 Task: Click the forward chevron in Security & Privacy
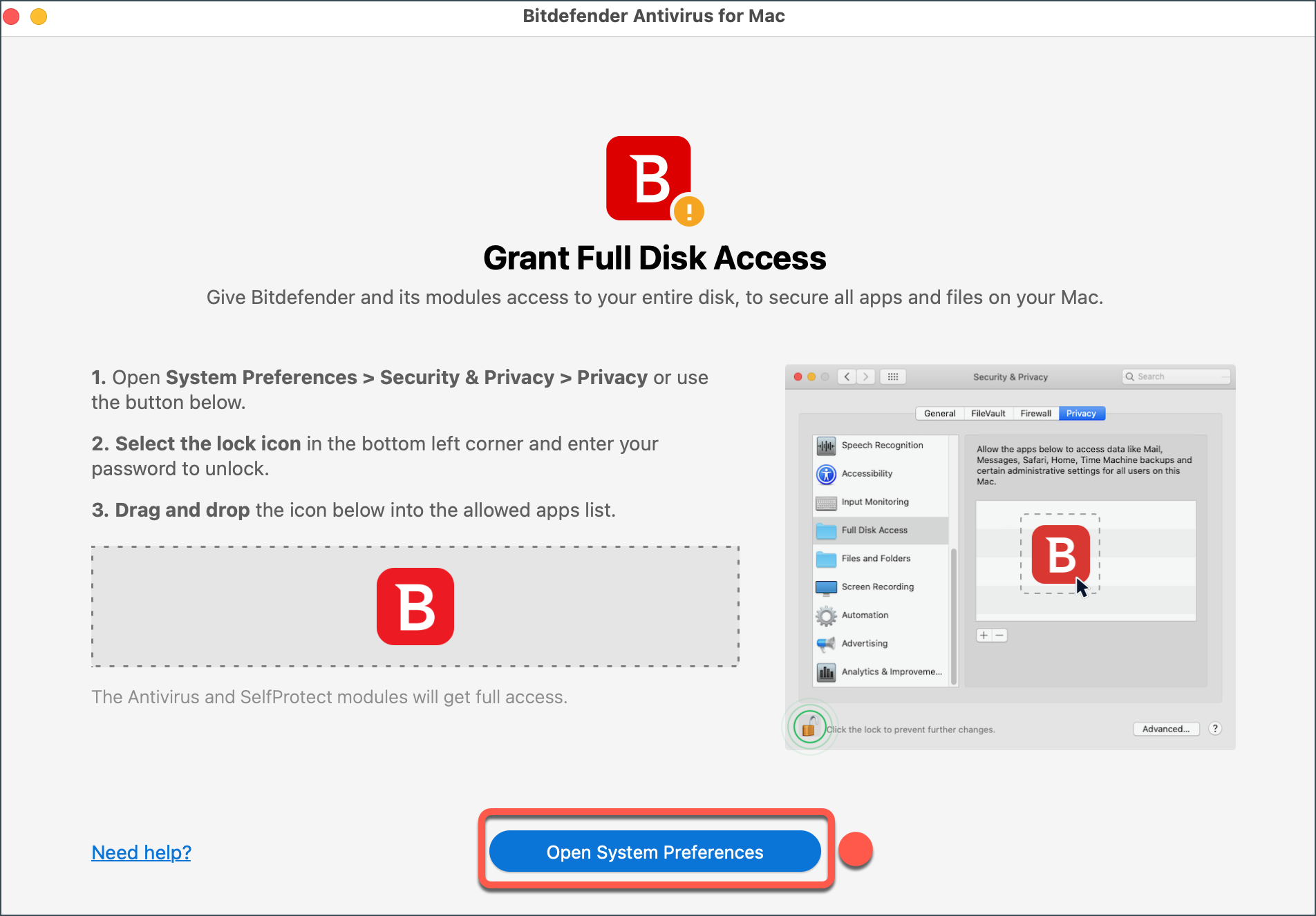coord(865,376)
